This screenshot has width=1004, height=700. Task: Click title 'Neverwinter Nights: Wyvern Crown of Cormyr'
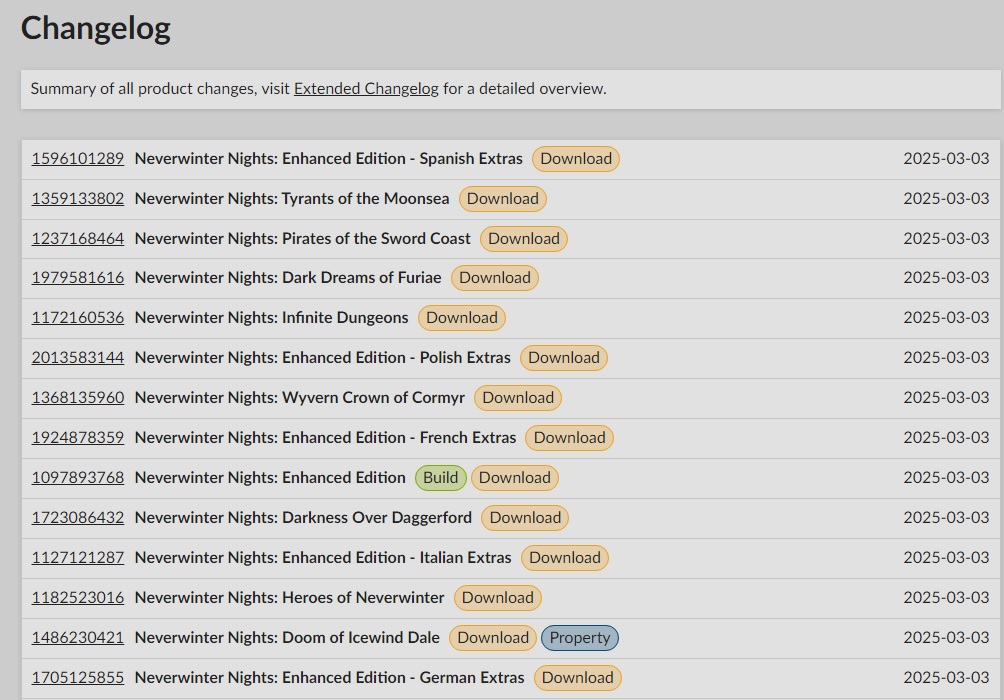click(x=300, y=398)
